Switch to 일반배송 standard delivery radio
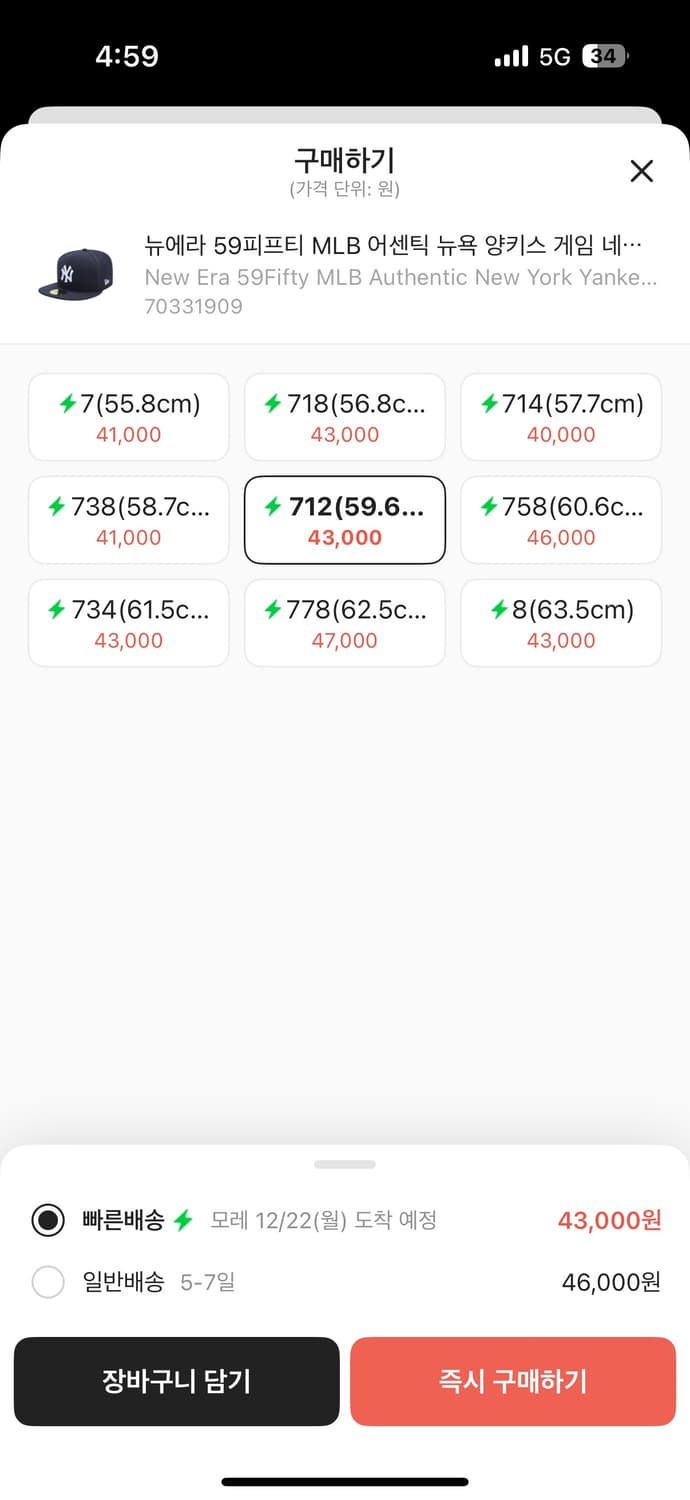This screenshot has height=1500, width=690. tap(48, 1282)
